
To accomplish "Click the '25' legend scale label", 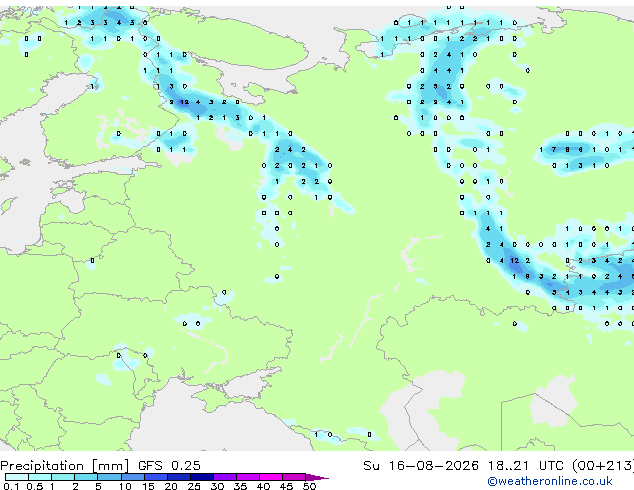I will pyautogui.click(x=194, y=486).
